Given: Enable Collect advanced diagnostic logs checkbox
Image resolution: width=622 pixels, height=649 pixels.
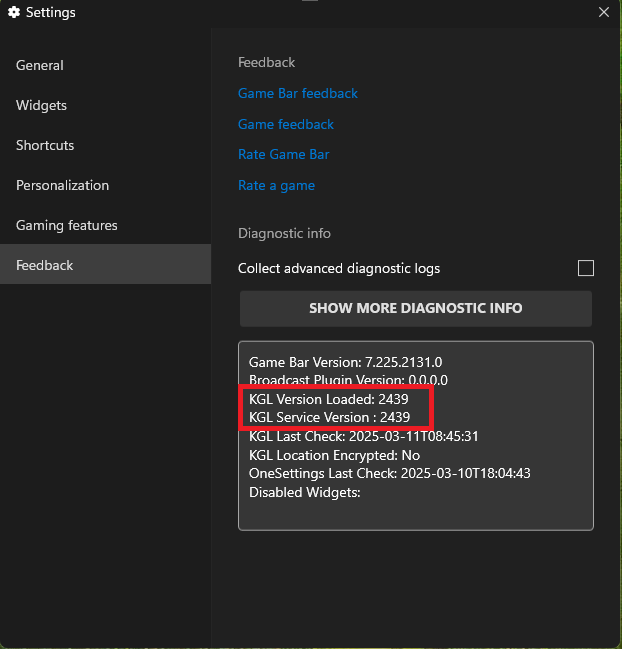Looking at the screenshot, I should coord(586,268).
